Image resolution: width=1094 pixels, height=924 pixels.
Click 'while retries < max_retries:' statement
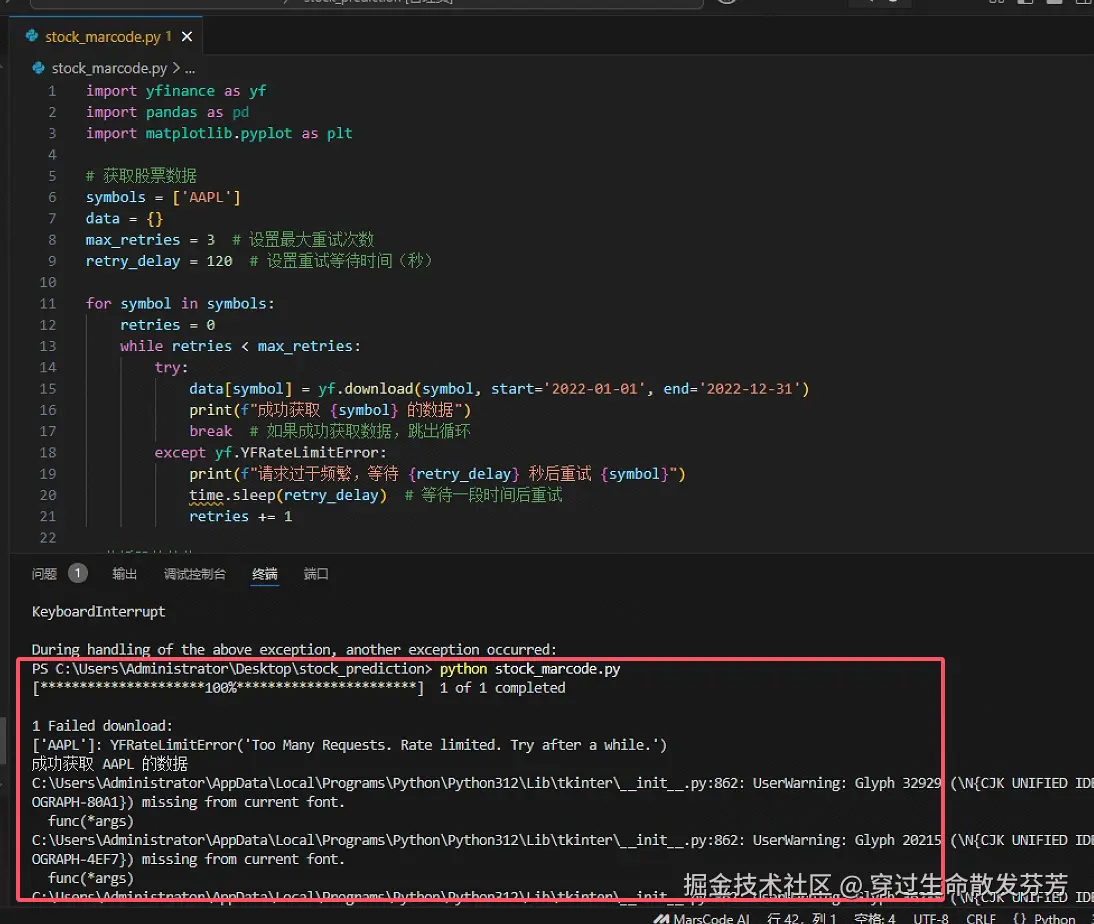240,346
